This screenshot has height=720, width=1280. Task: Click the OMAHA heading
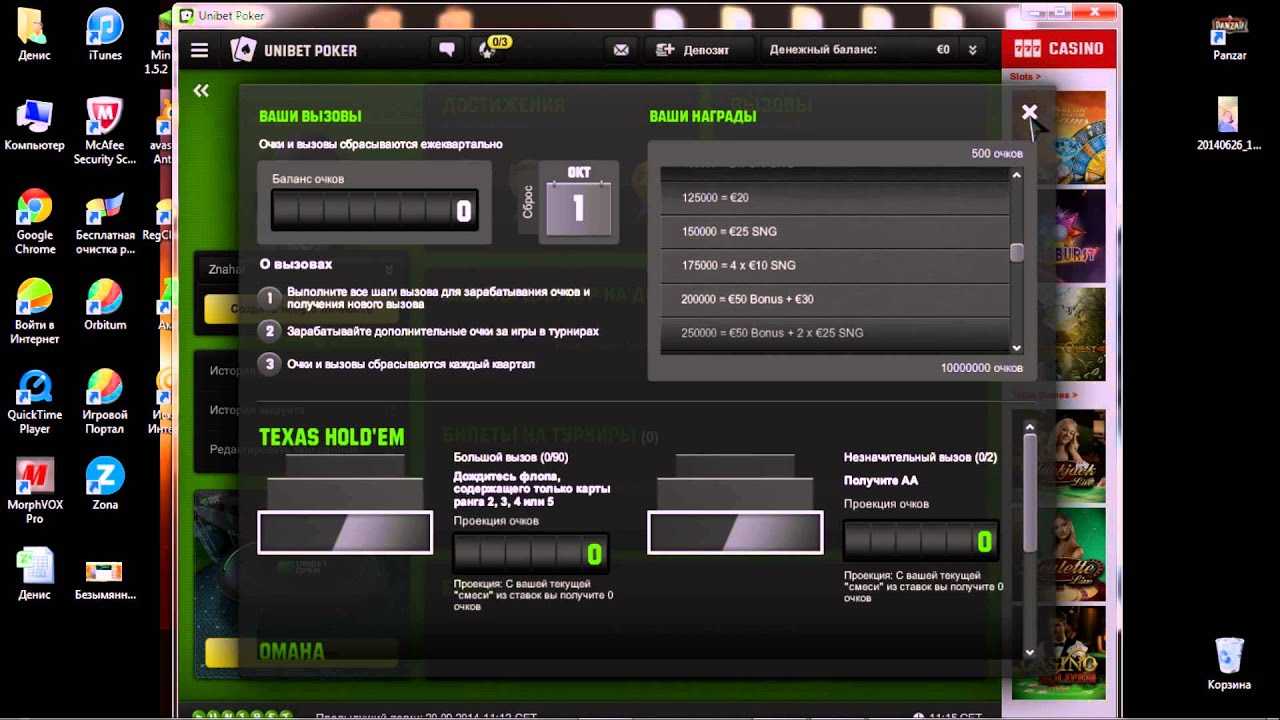pos(292,652)
